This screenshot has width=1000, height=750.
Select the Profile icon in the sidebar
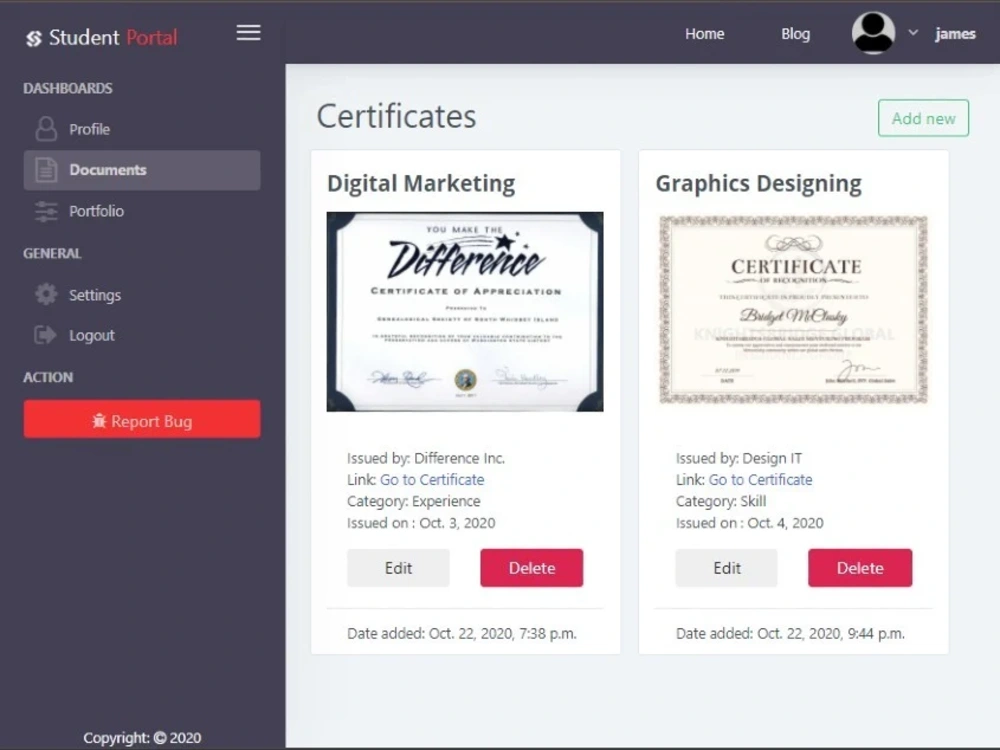click(x=48, y=128)
